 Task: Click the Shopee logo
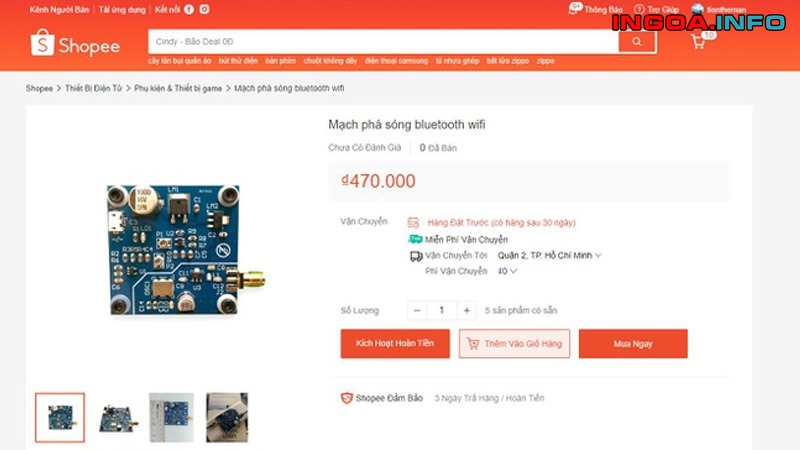point(75,43)
